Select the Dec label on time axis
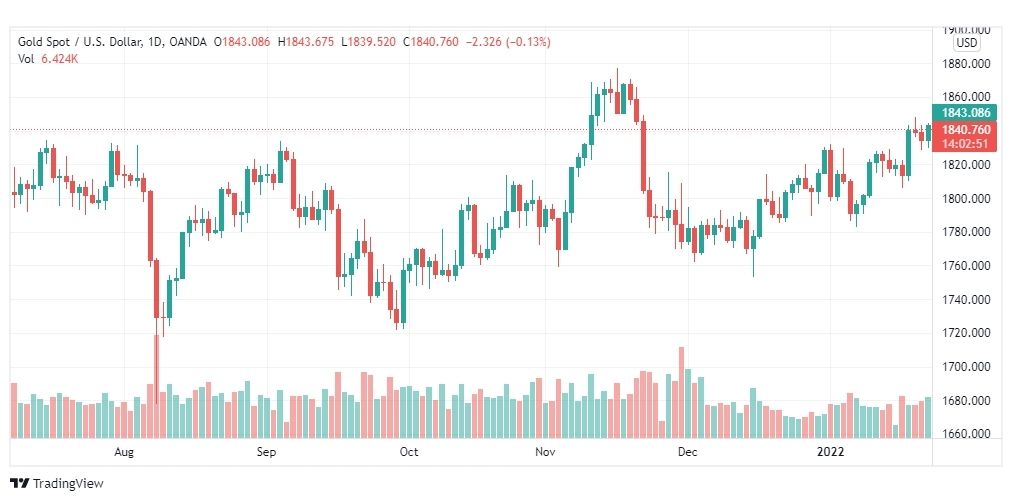Screen dimensions: 1012x501 click(687, 452)
